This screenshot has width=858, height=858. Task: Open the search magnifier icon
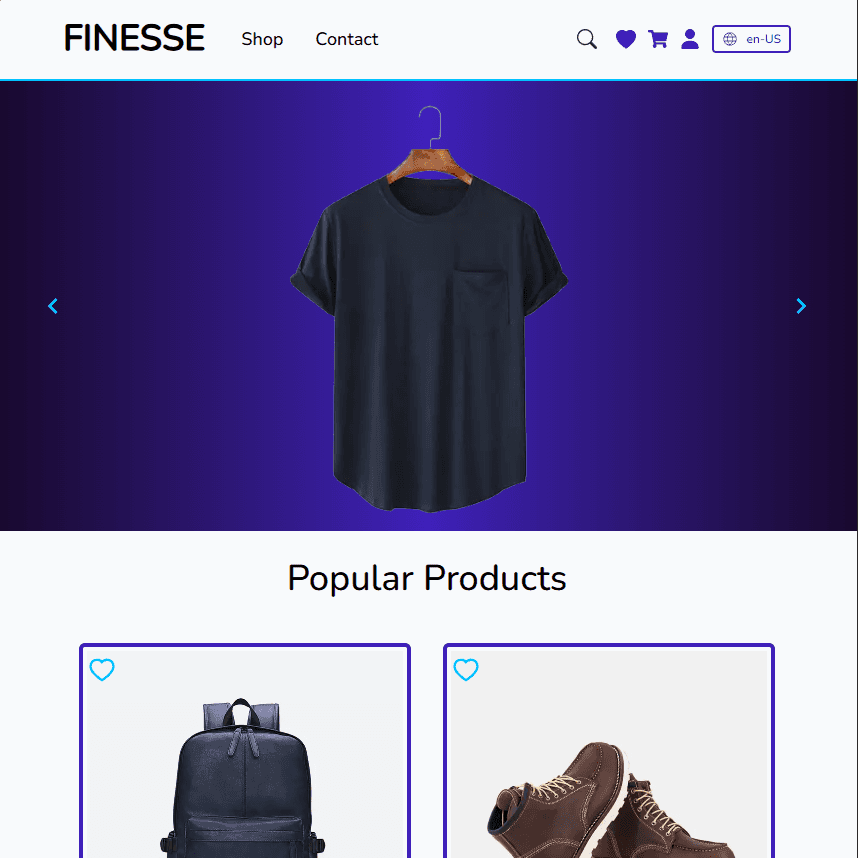tap(587, 39)
